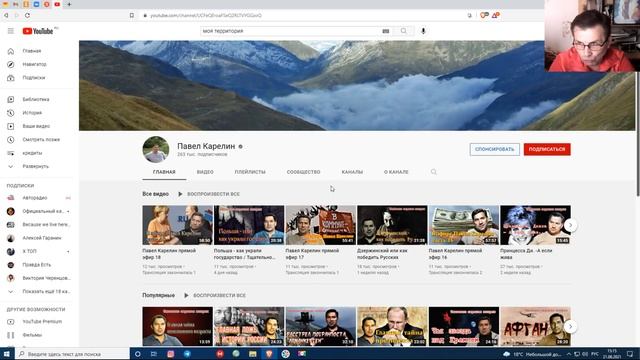Click title 'Павел Карелин прямой эфир 16'
The height and width of the screenshot is (360, 640).
pyautogui.click(x=456, y=254)
